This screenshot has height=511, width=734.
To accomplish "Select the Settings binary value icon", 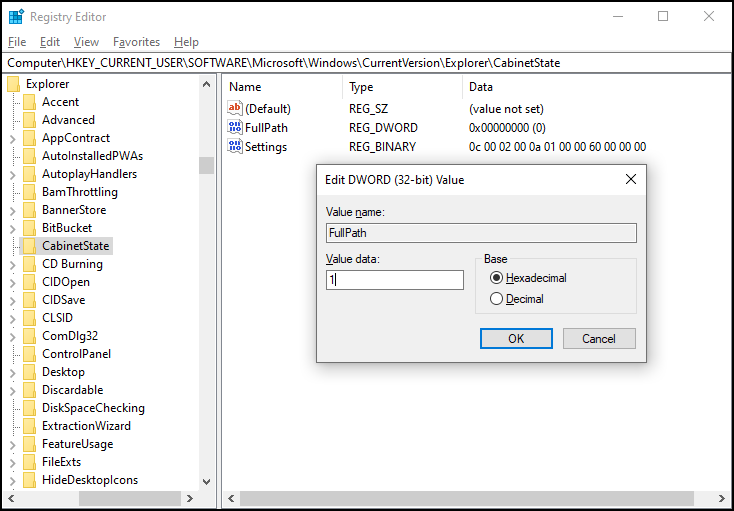I will click(x=235, y=146).
